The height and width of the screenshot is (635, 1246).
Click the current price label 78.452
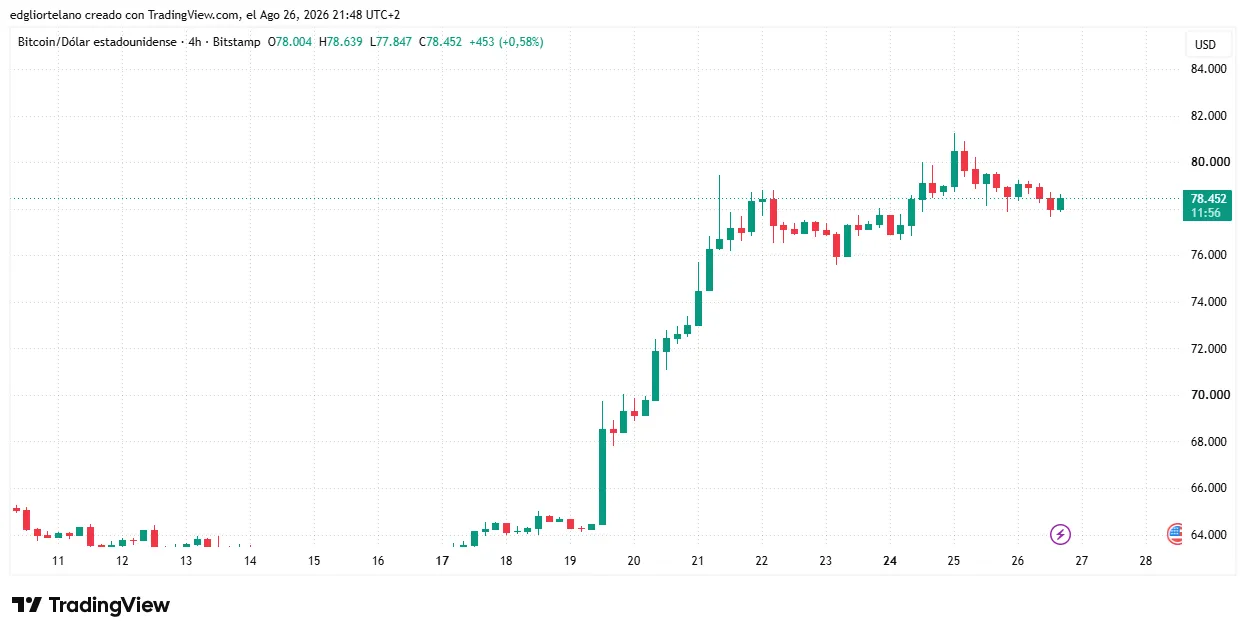point(1208,199)
